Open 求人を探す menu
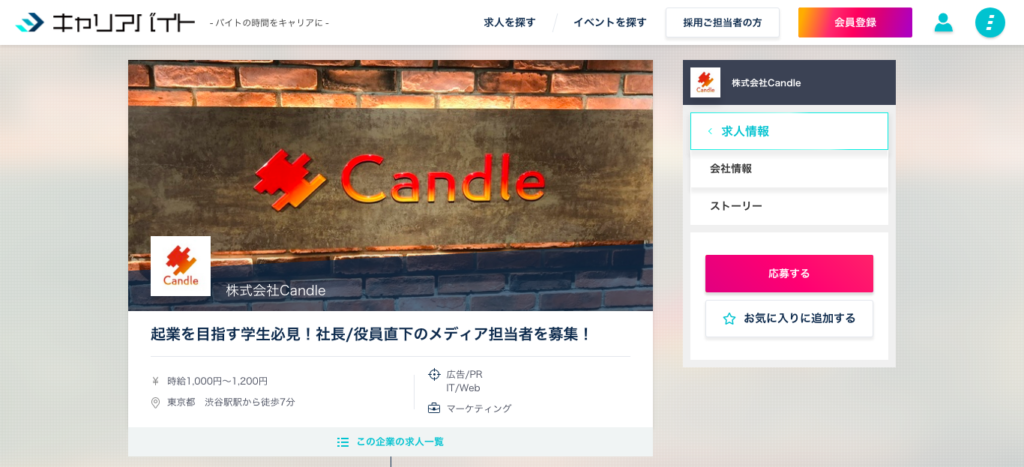The height and width of the screenshot is (467, 1024). (x=509, y=23)
